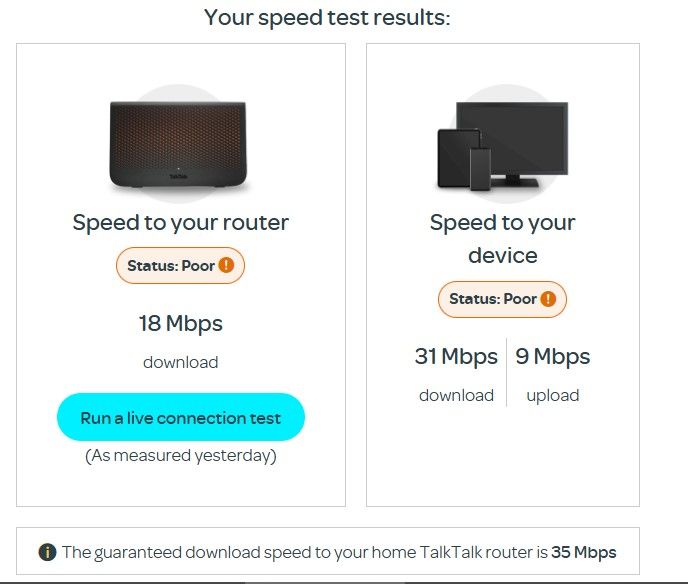Click the info icon beside guaranteed speed
Image resolution: width=688 pixels, height=584 pixels.
pyautogui.click(x=47, y=552)
